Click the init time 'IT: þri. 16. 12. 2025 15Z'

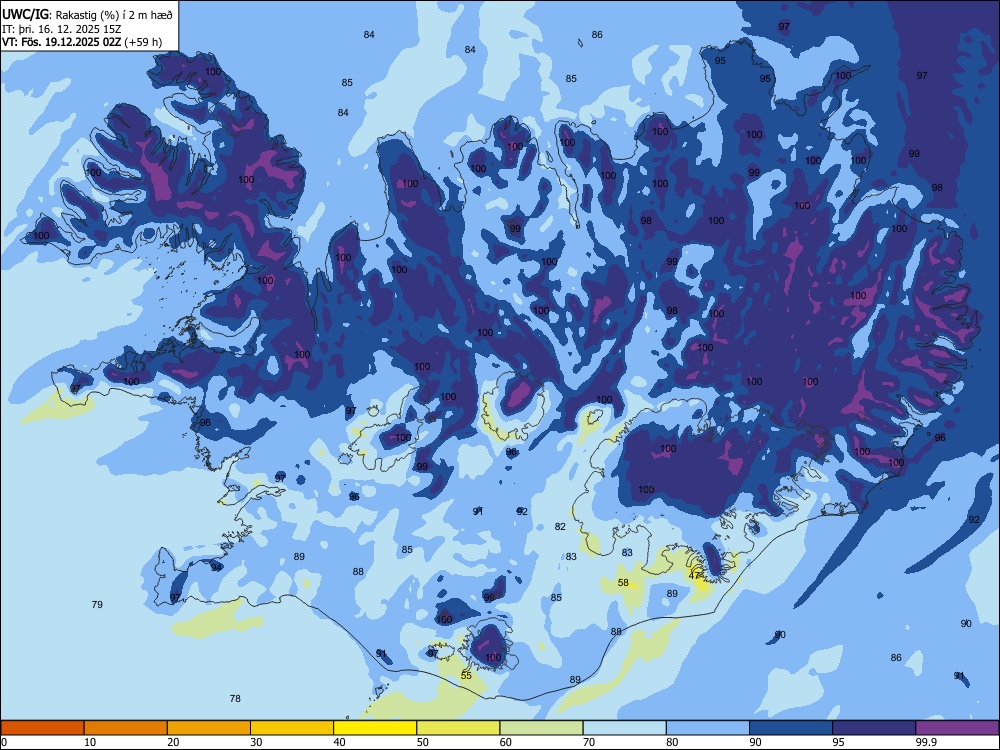(62, 29)
